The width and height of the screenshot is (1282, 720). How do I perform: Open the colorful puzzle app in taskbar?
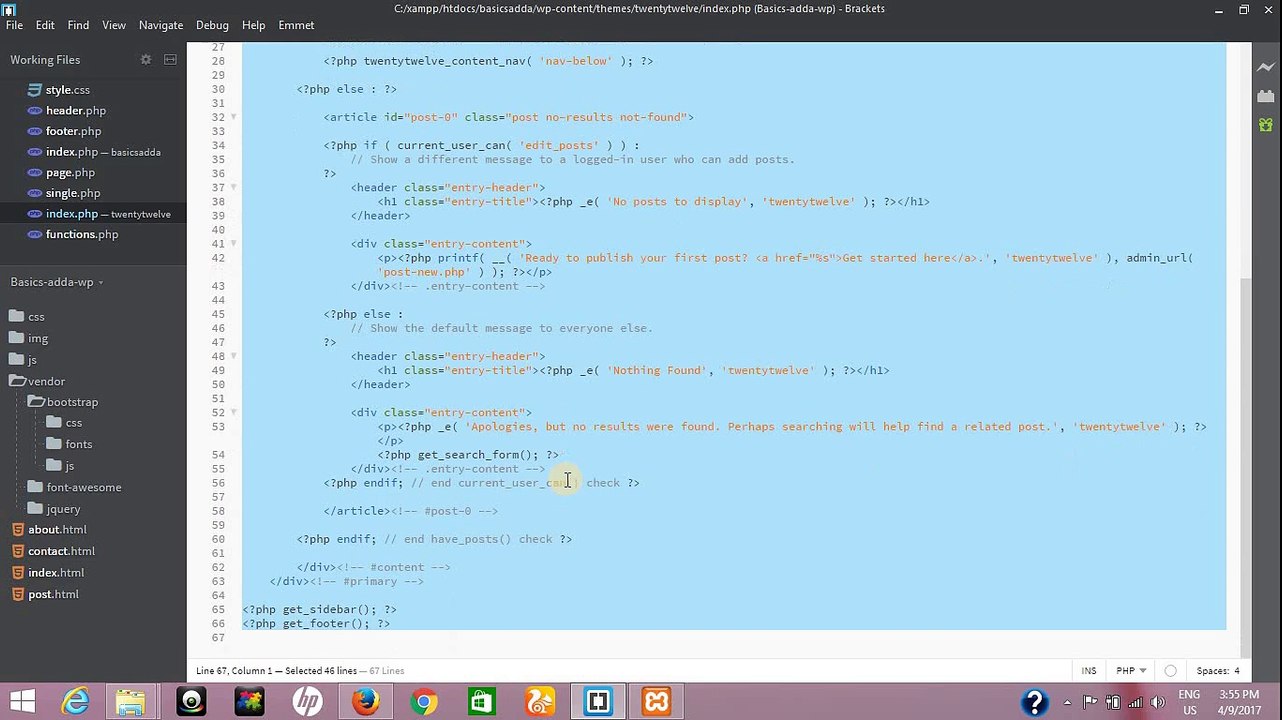coord(249,702)
